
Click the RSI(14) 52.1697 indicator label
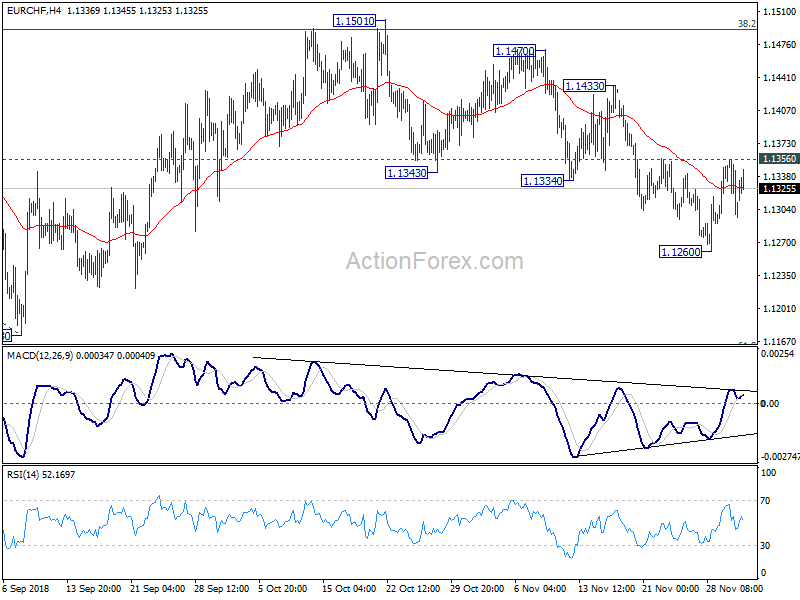click(x=41, y=474)
